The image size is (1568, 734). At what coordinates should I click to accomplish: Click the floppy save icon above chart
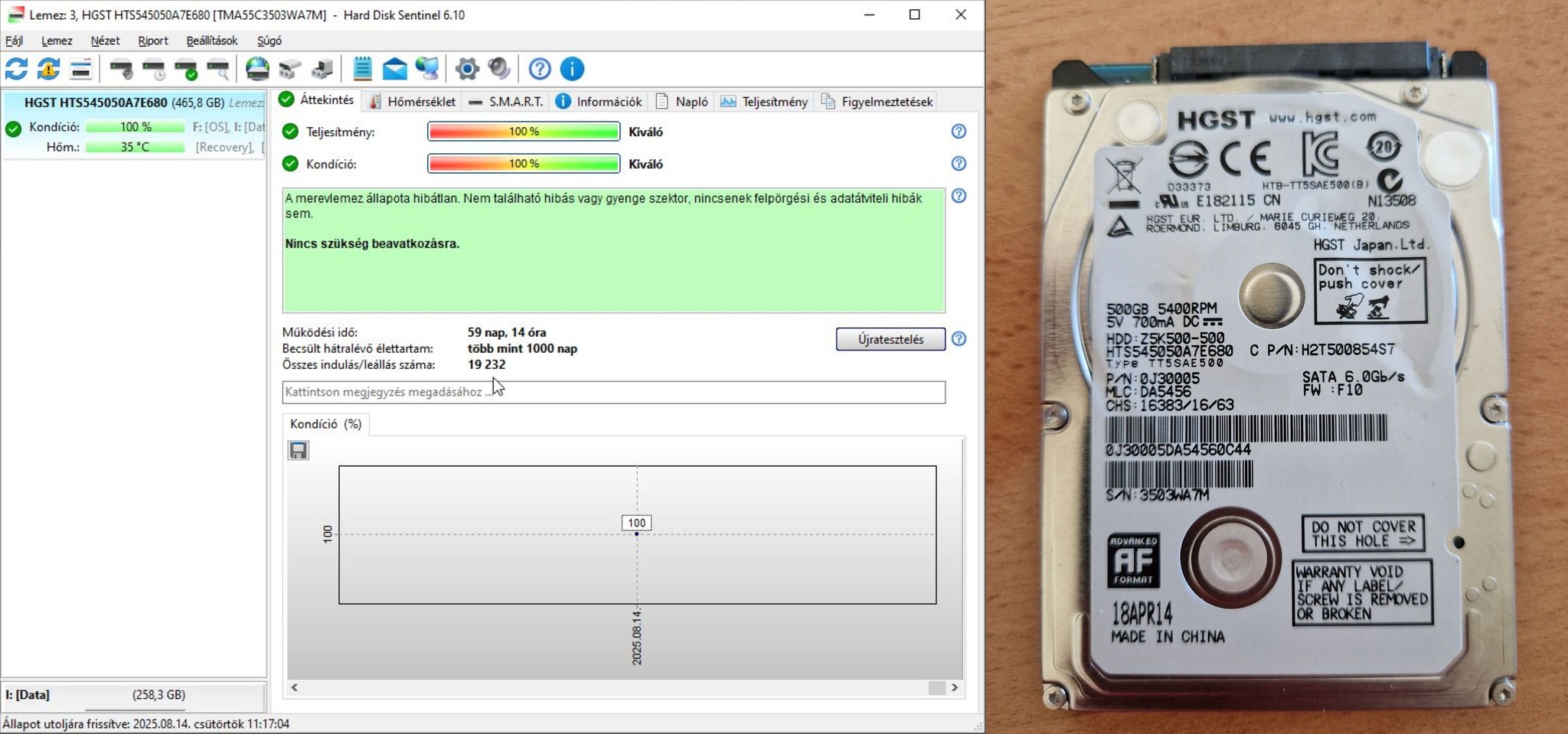[299, 450]
